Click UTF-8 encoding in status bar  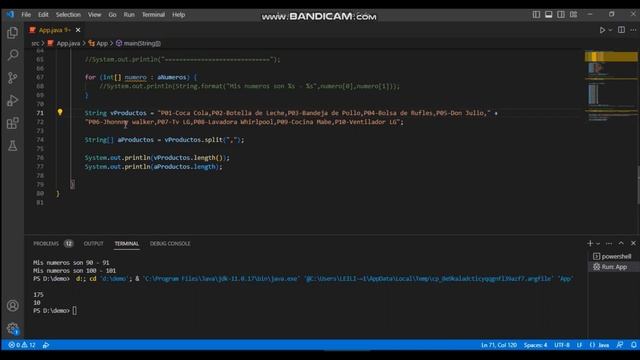[562, 345]
